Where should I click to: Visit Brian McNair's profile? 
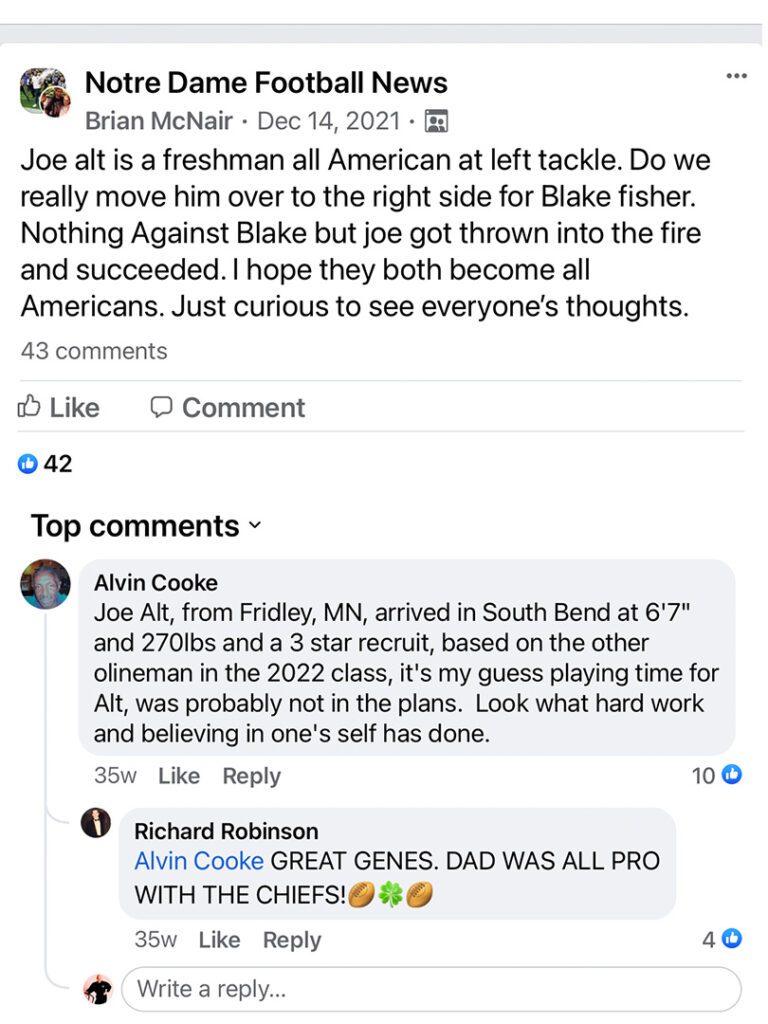pos(159,122)
